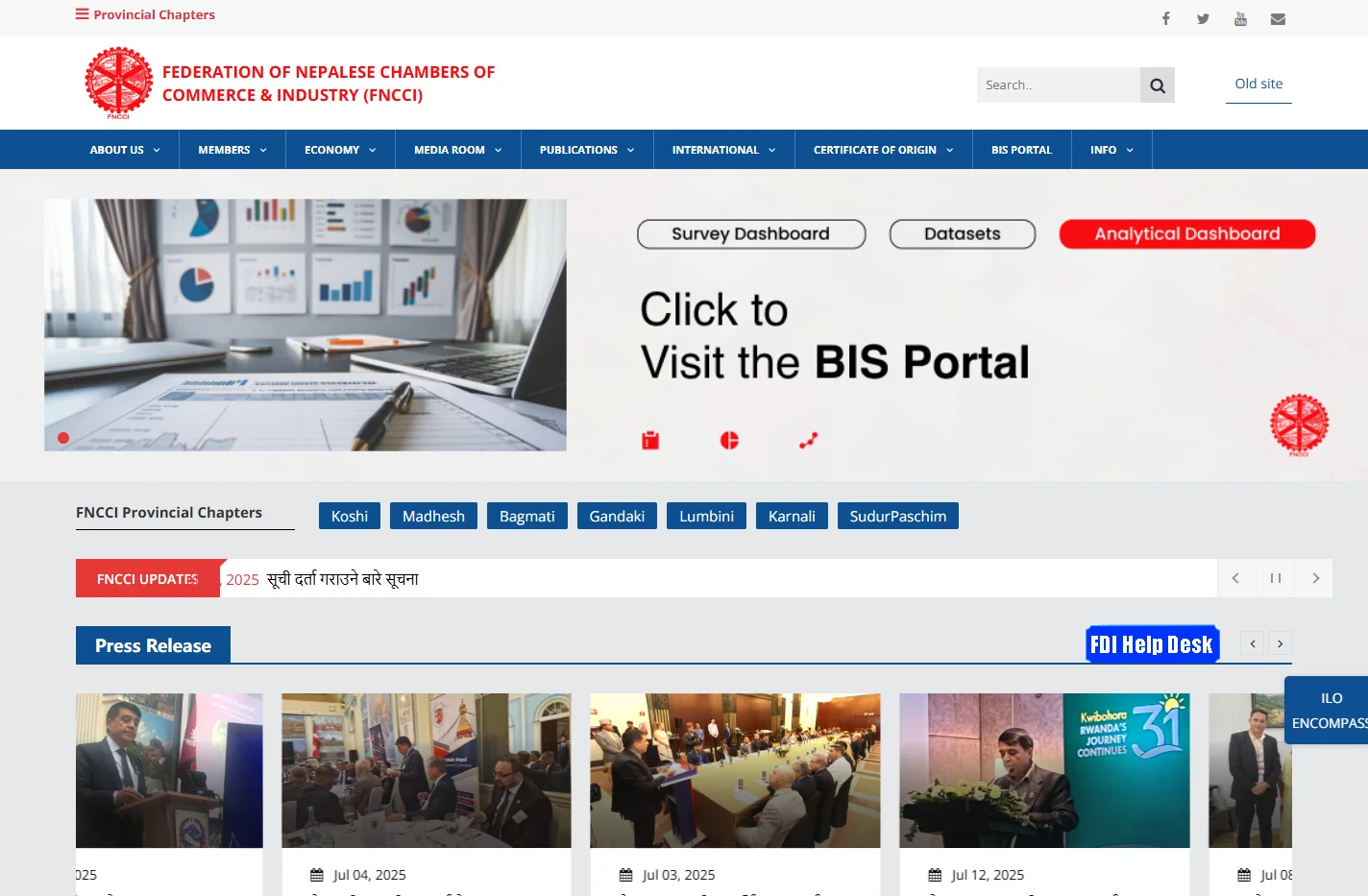Open the Nepali notice headline in updates ticker
Viewport: 1368px width, 896px height.
pos(343,579)
